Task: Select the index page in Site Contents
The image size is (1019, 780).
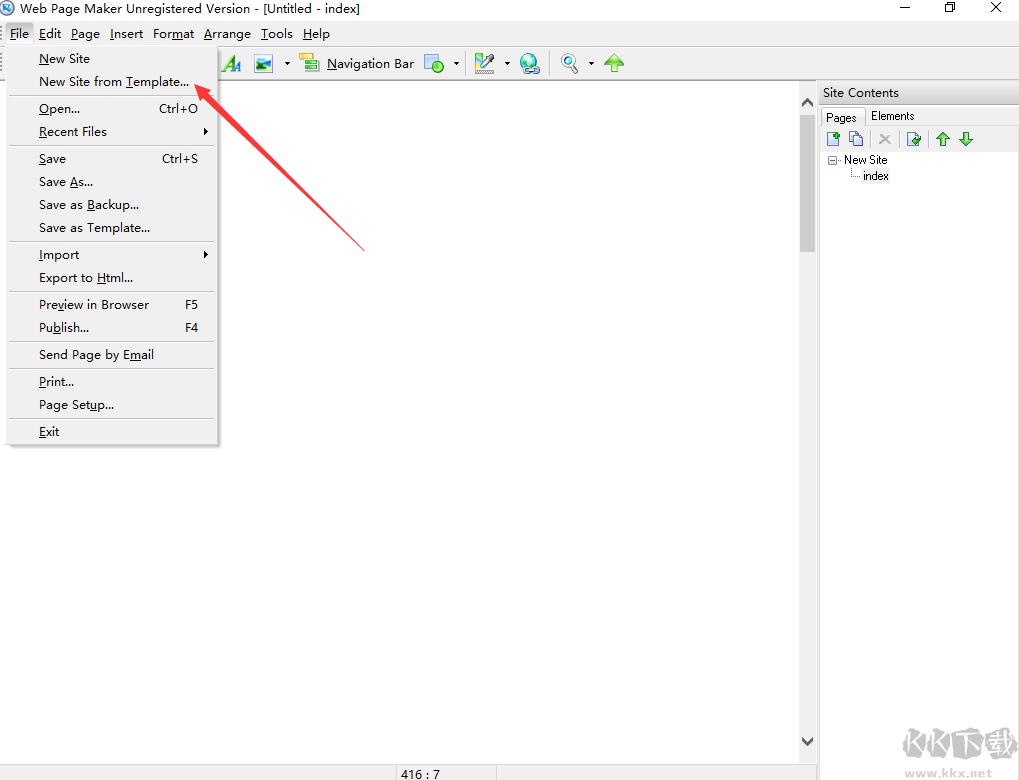Action: pyautogui.click(x=875, y=175)
